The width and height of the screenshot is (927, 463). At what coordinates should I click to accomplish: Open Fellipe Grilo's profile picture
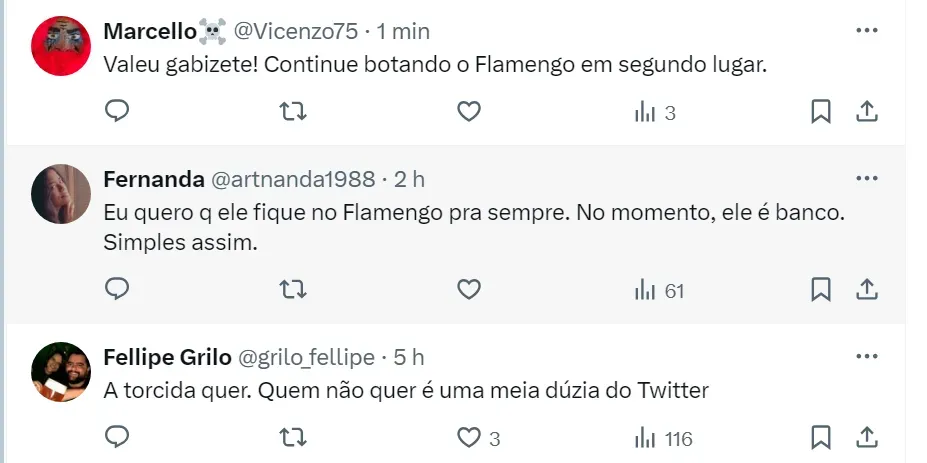(62, 372)
